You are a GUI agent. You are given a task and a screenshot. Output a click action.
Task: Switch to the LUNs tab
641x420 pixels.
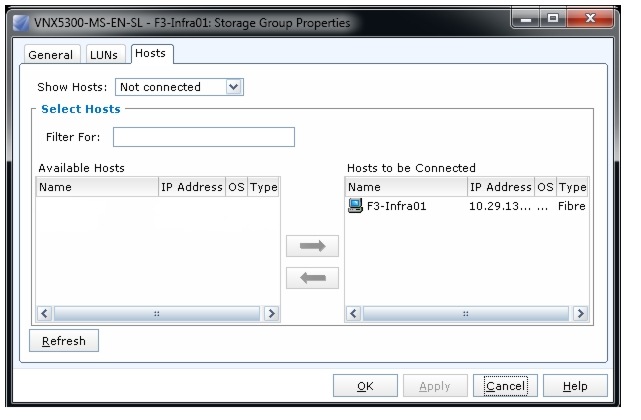pyautogui.click(x=104, y=55)
